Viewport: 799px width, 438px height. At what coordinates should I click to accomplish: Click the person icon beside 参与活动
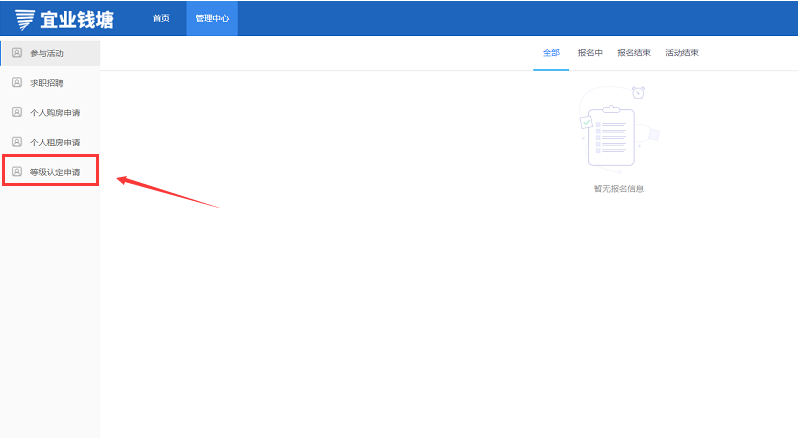(16, 52)
